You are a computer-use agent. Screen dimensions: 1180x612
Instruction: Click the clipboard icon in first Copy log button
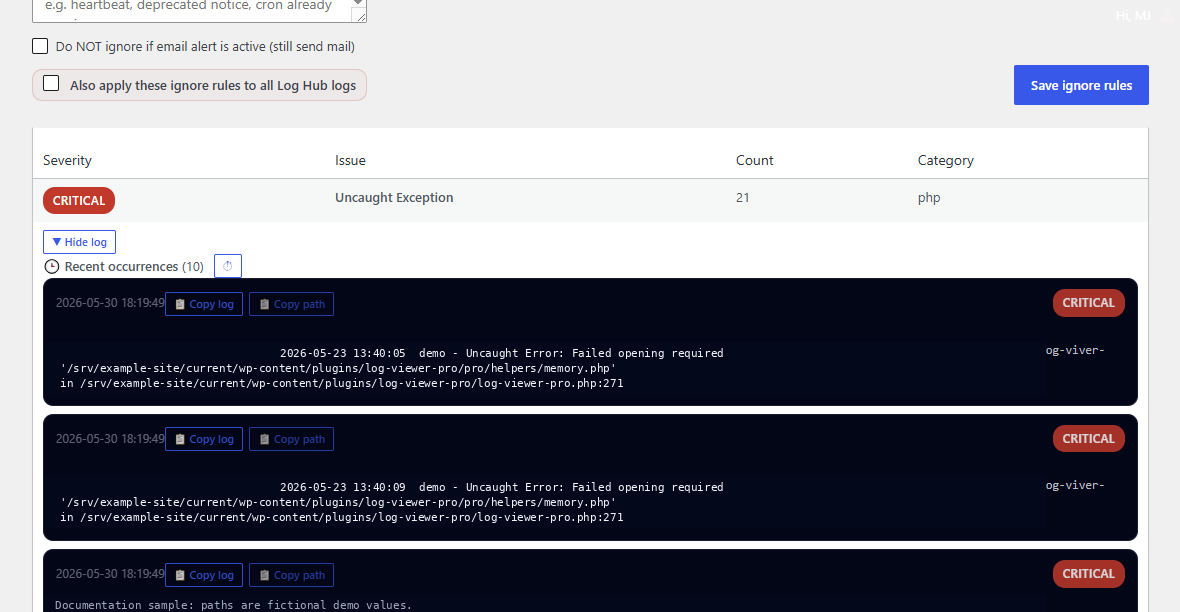(180, 304)
